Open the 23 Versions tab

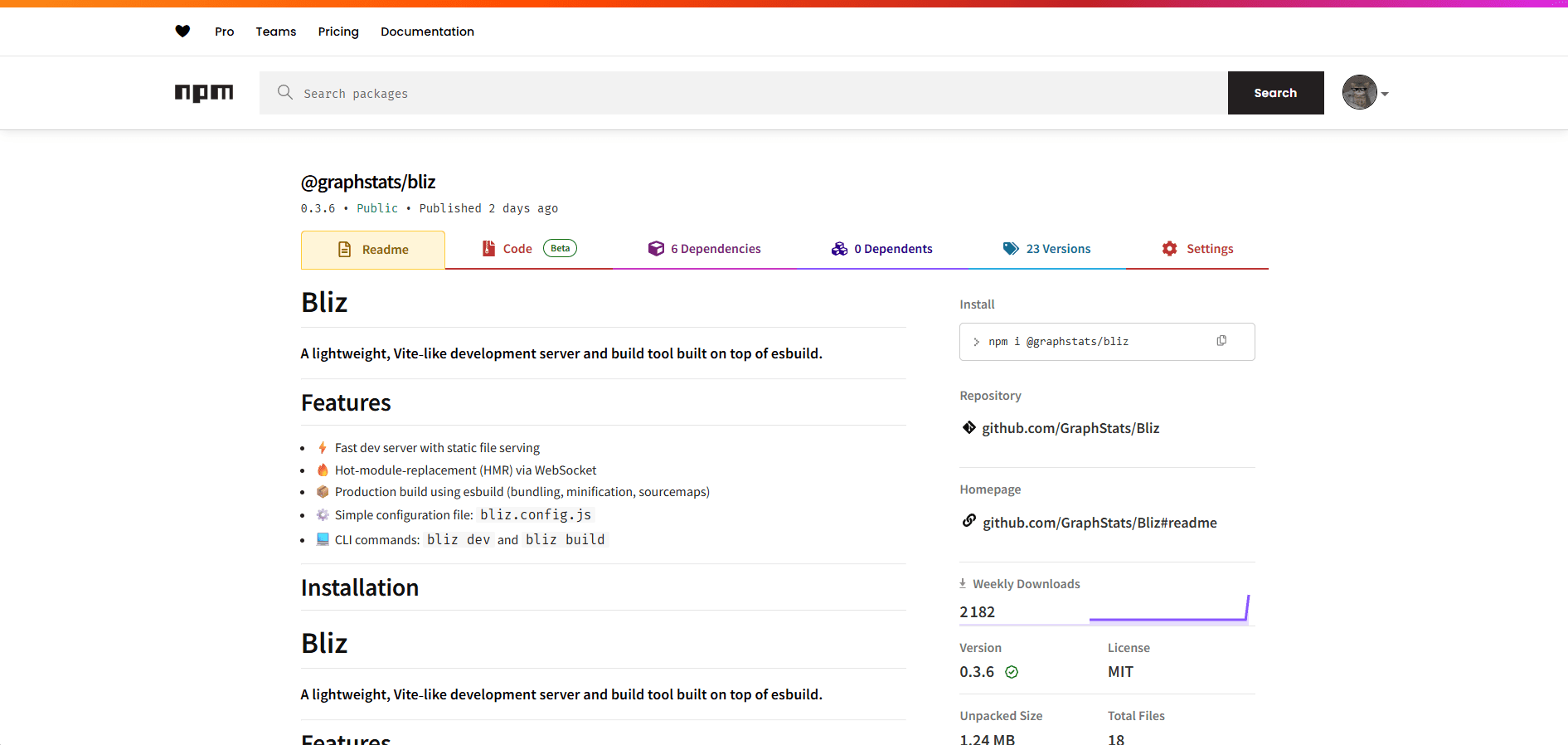1046,249
